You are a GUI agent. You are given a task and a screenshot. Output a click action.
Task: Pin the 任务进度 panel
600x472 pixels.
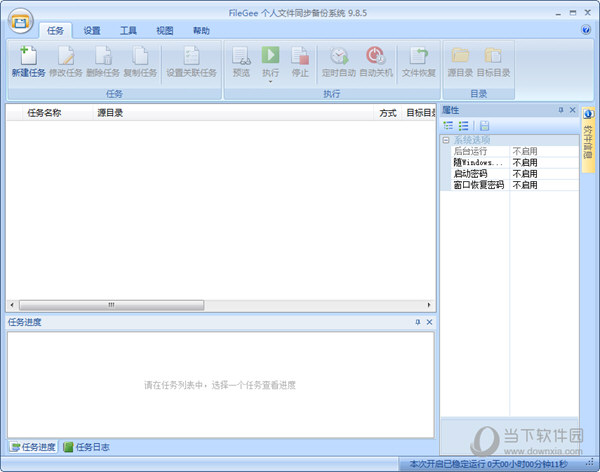418,322
